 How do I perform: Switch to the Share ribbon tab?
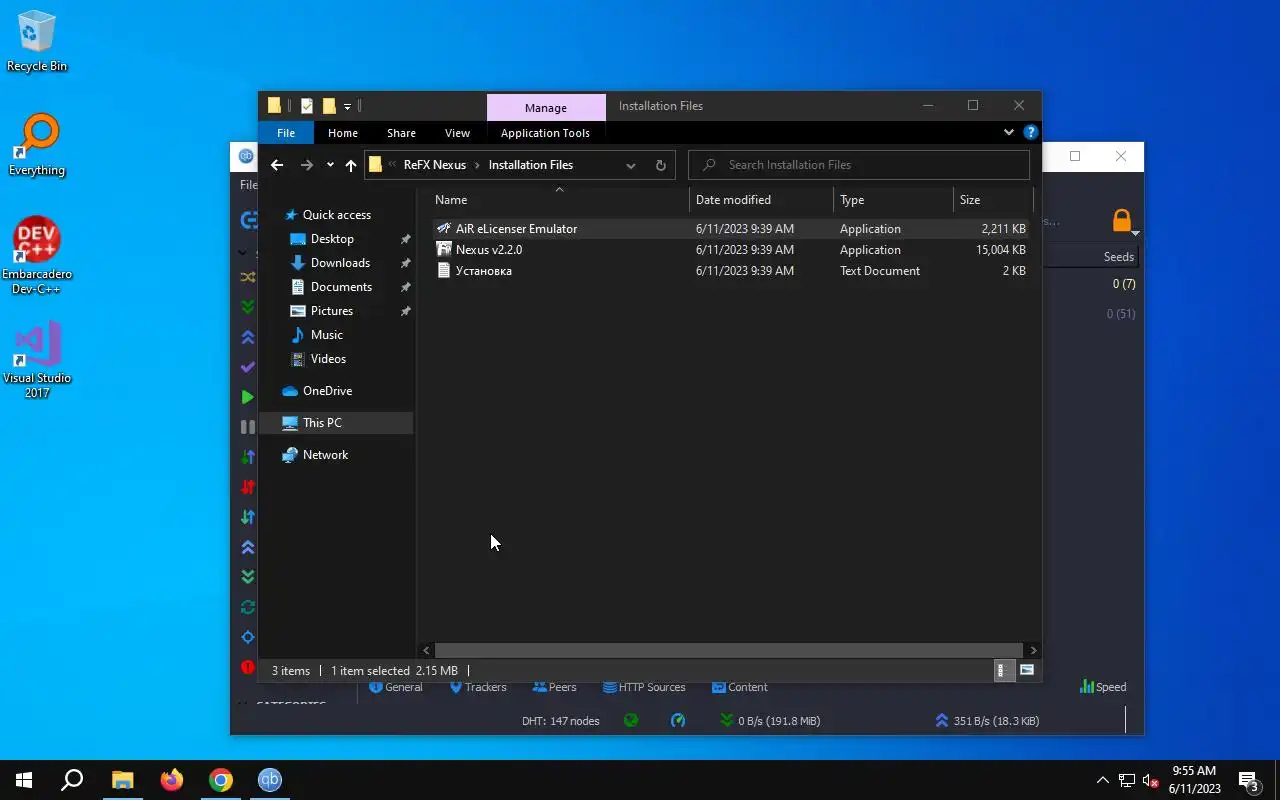tap(401, 133)
